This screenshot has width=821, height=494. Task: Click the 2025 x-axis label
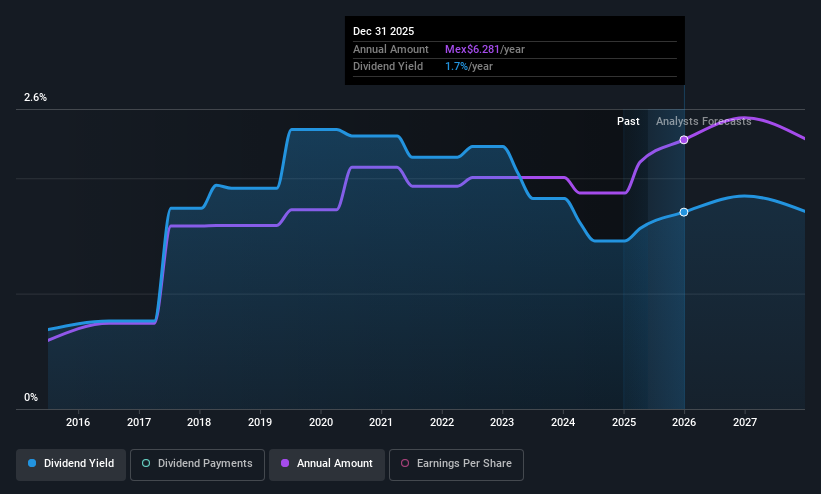[x=624, y=422]
